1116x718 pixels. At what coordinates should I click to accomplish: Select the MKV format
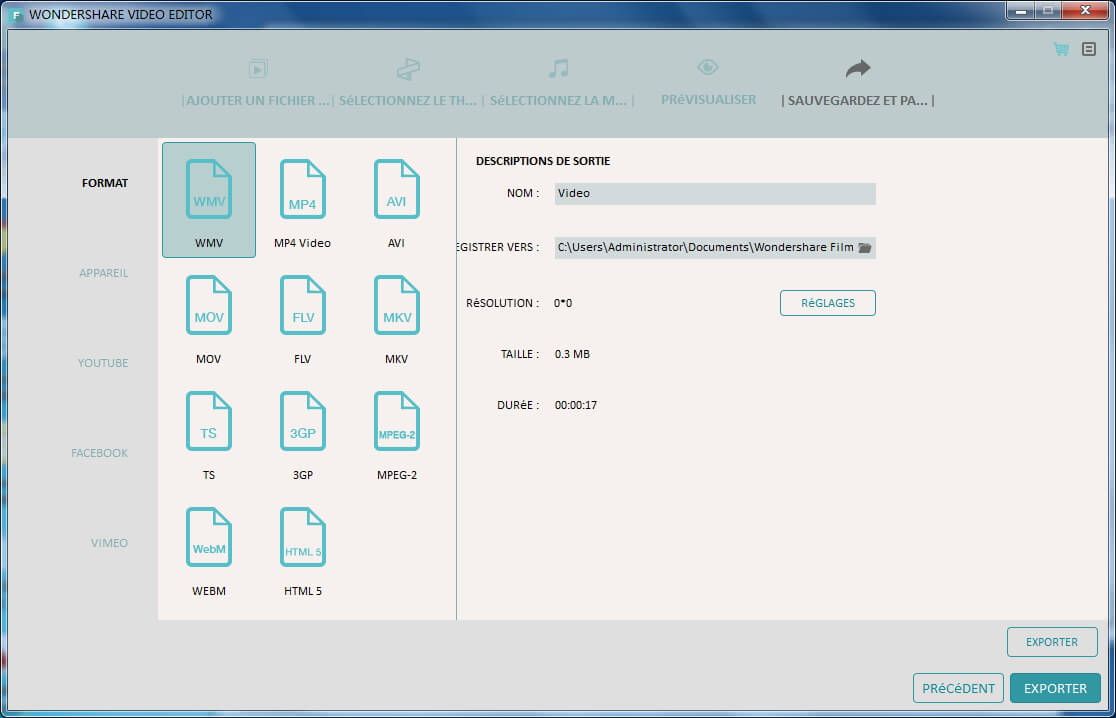396,305
